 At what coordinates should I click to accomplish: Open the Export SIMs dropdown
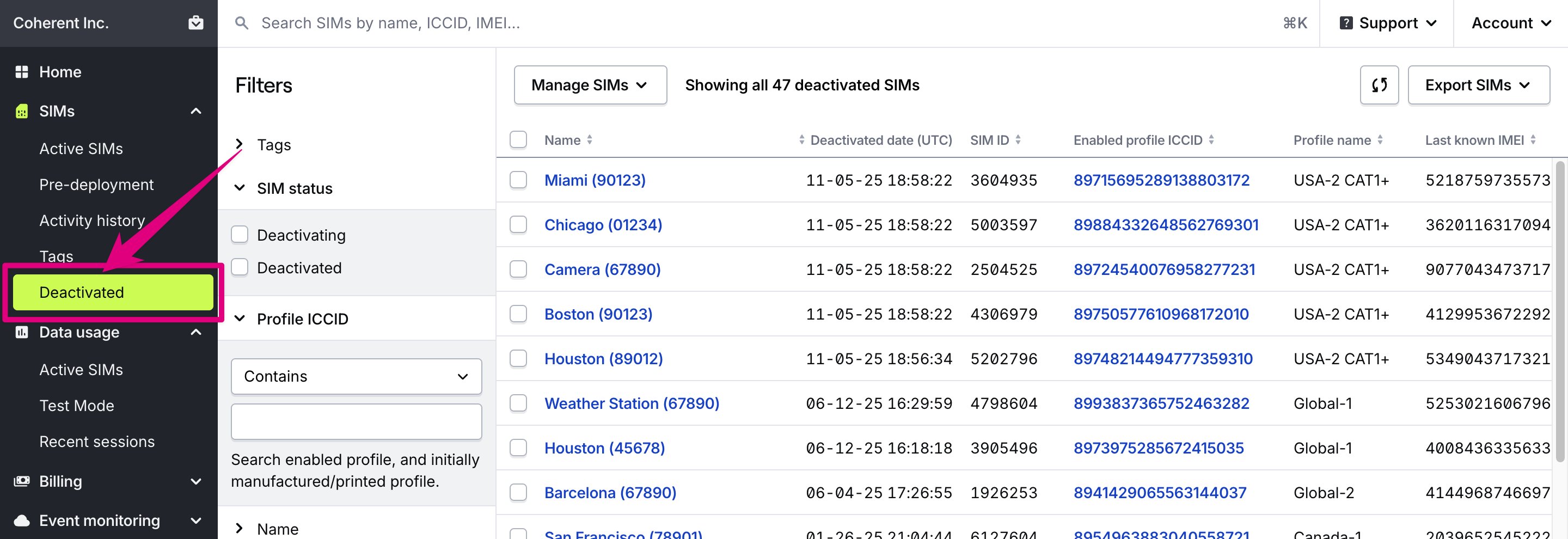coord(1479,85)
